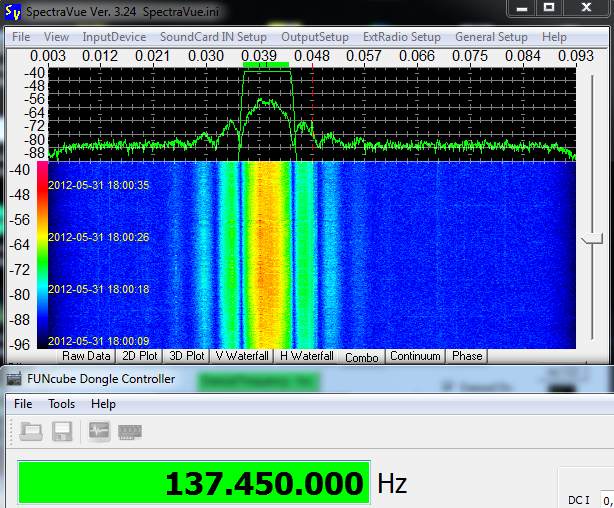Switch to the Raw Data tab
The height and width of the screenshot is (508, 614).
tap(86, 356)
